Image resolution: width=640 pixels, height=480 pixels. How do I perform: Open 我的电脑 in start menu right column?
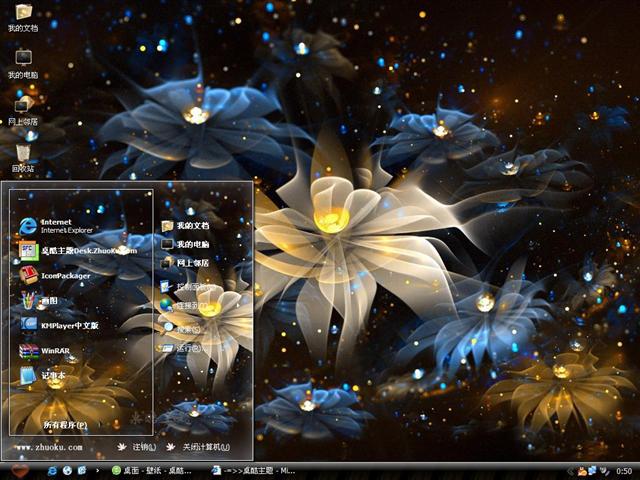(190, 244)
